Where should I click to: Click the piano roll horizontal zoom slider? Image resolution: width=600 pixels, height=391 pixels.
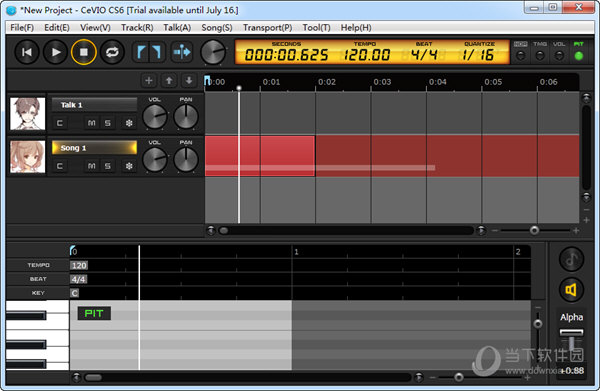point(458,378)
